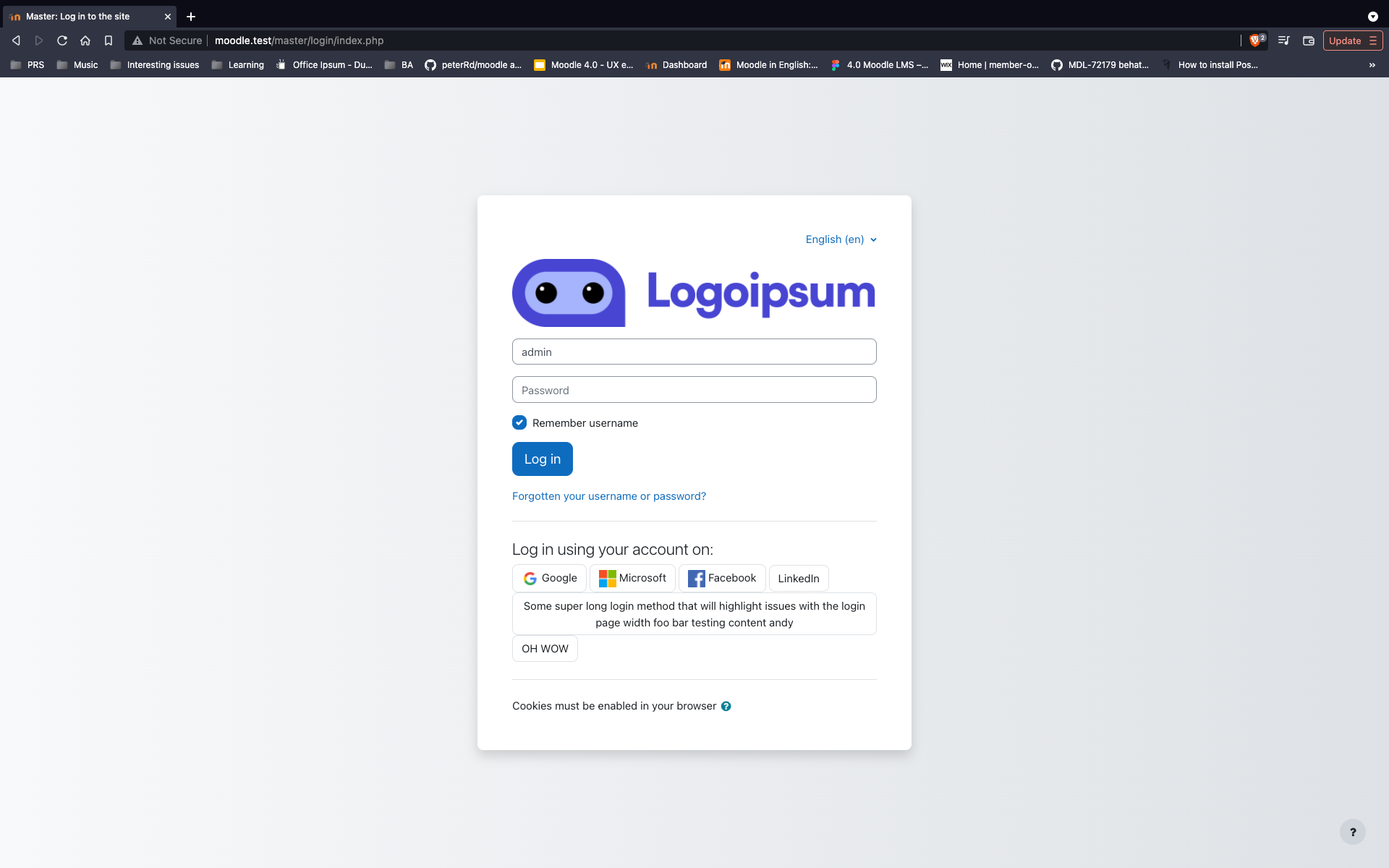Select the Master: Log in to the site tab
The image size is (1389, 868).
tap(88, 16)
